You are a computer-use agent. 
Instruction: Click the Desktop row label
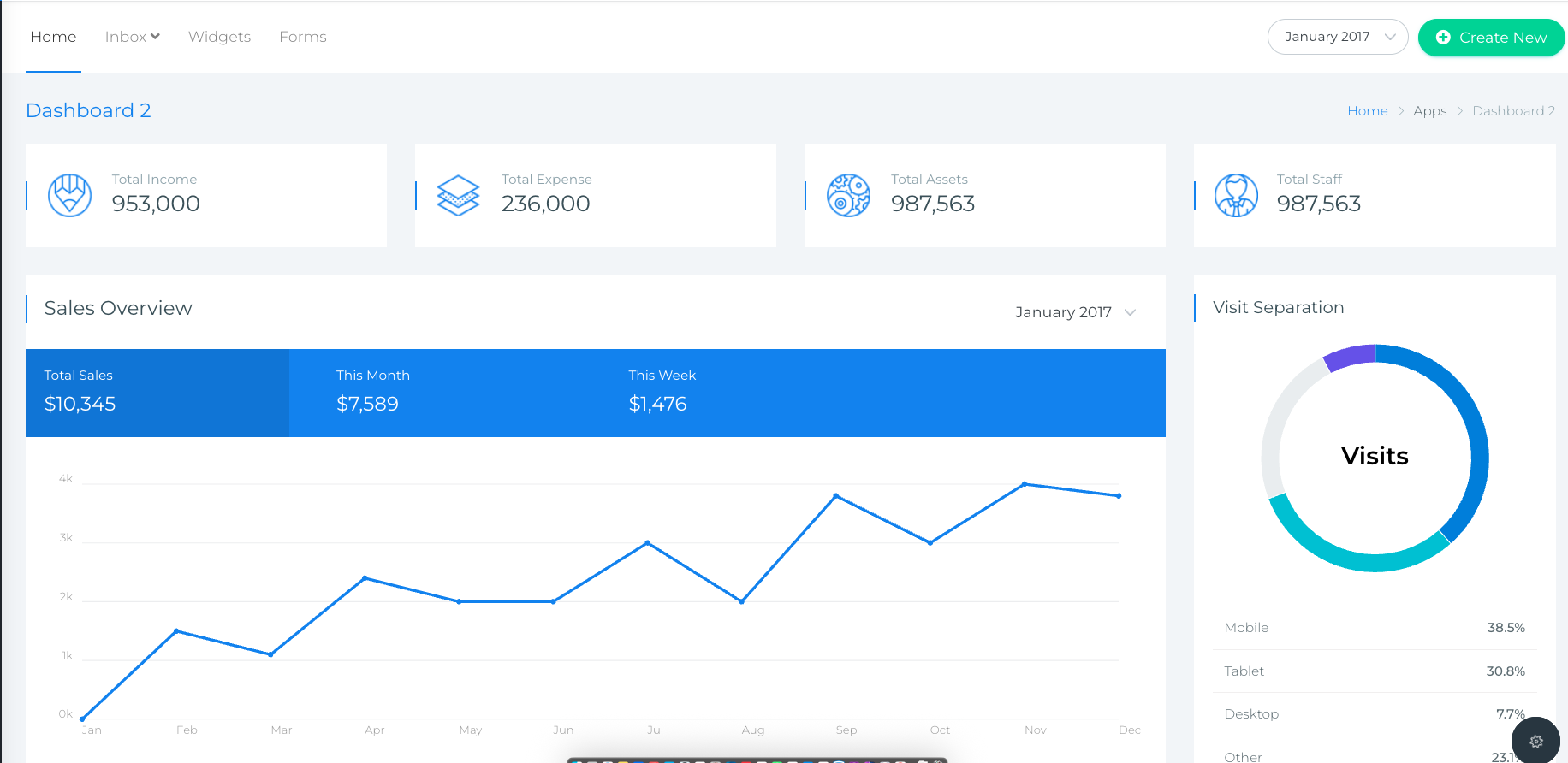click(1251, 714)
